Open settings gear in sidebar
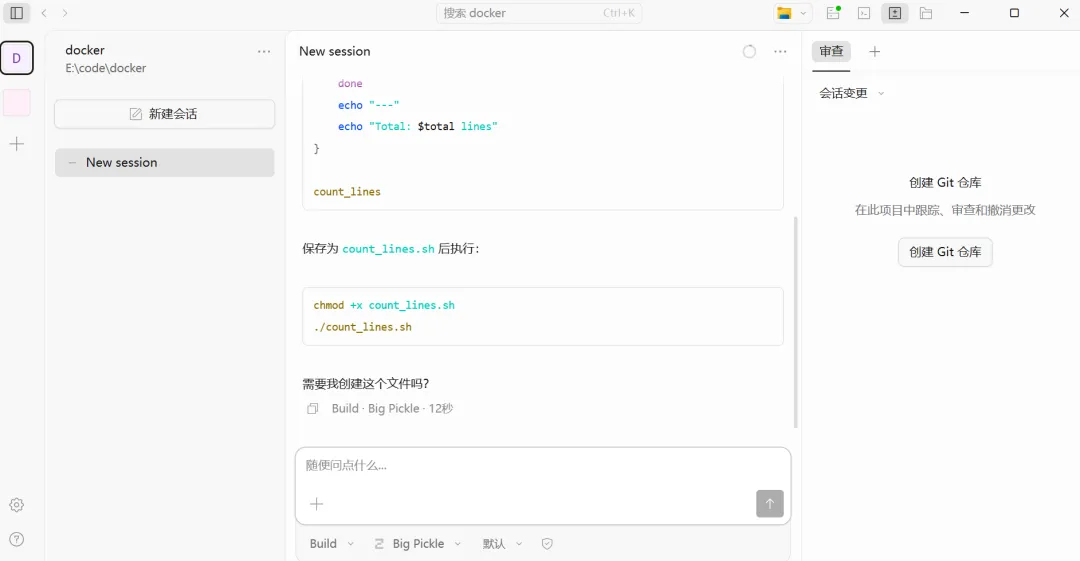The image size is (1080, 561). (x=17, y=505)
